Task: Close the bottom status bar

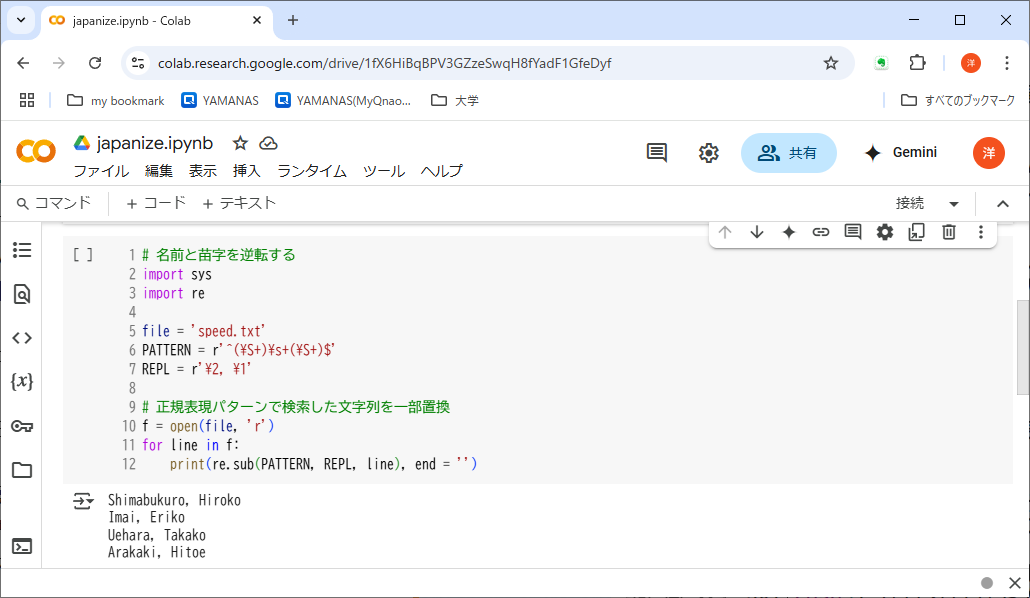Action: [1015, 583]
